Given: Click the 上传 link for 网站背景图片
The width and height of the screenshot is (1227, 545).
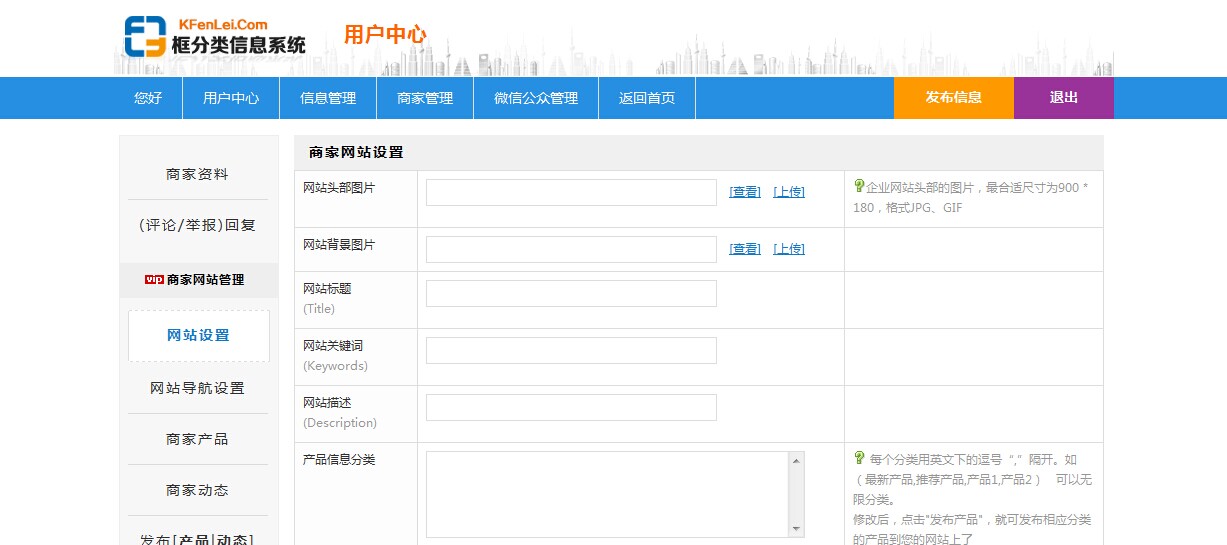Looking at the screenshot, I should tap(788, 249).
